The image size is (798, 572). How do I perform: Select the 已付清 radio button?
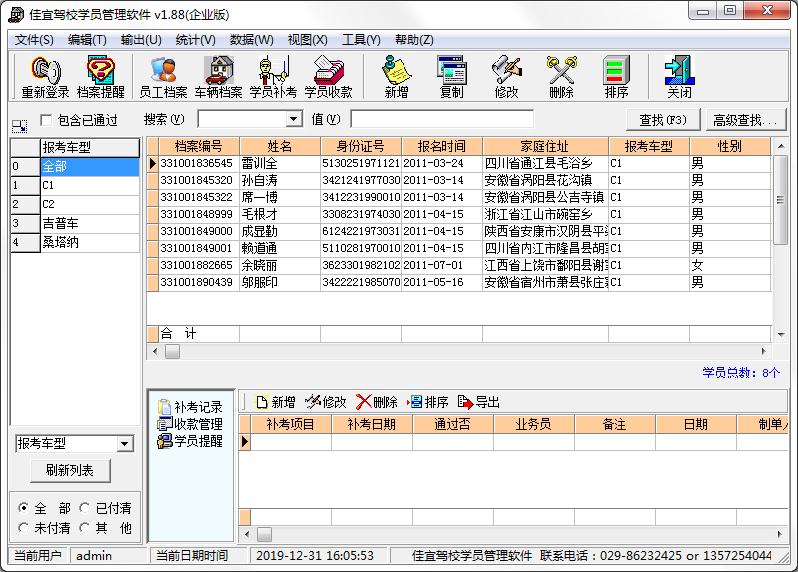click(84, 508)
